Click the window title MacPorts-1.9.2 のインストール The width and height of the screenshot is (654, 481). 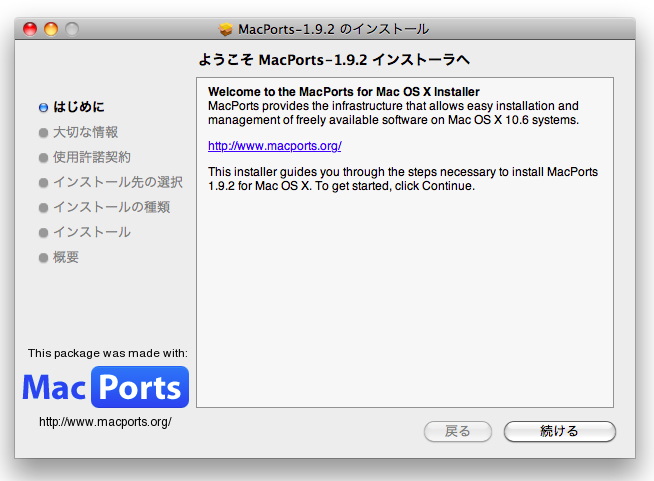coord(333,29)
